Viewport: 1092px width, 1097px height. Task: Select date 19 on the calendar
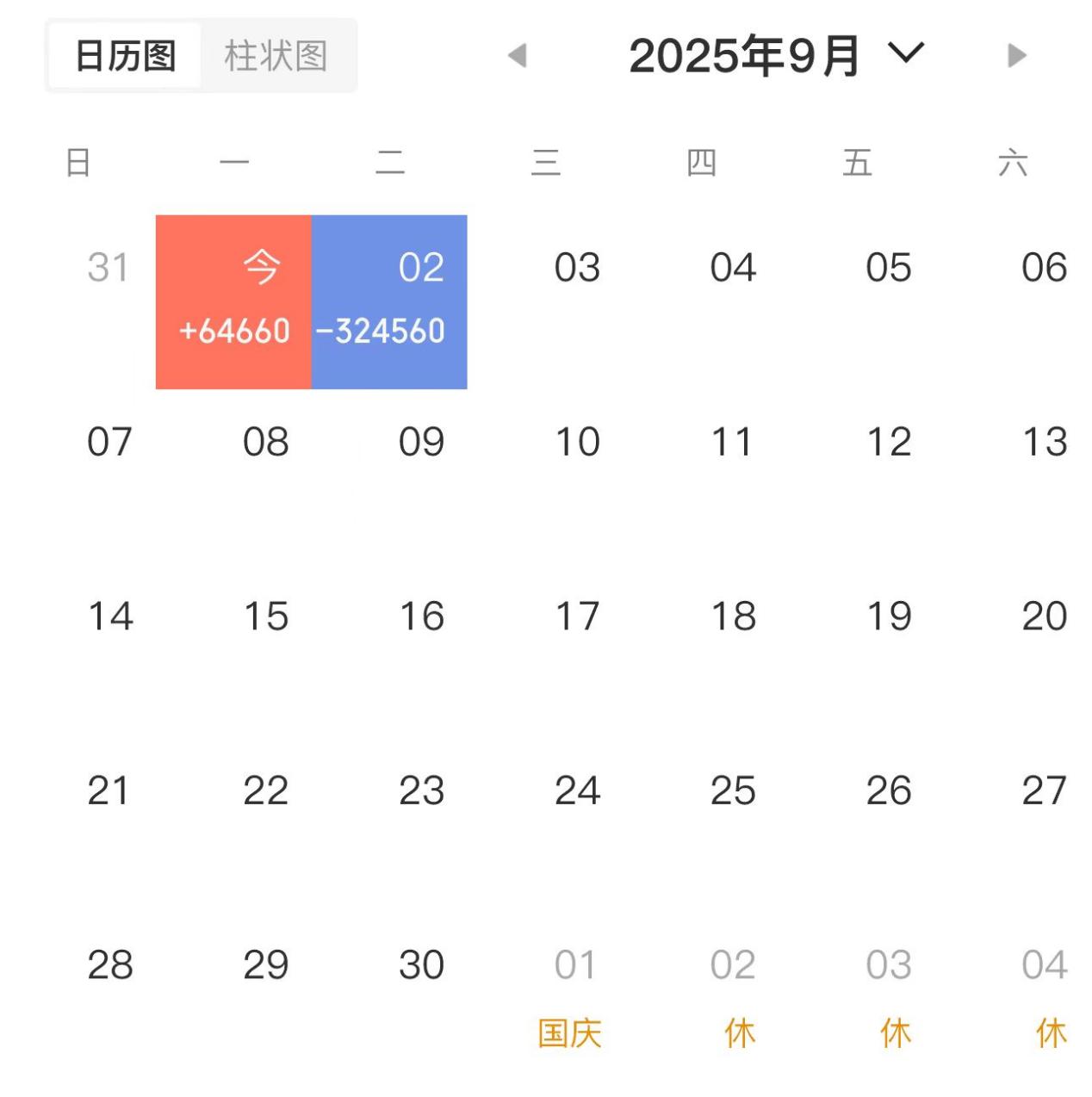(889, 617)
